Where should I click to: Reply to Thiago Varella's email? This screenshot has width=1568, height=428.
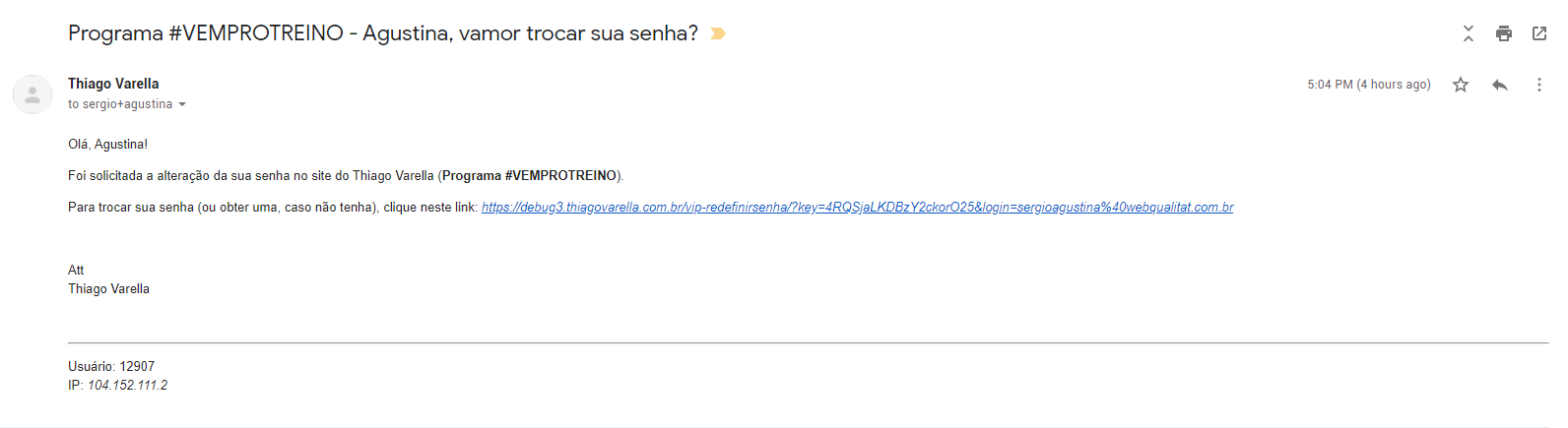tap(1499, 85)
